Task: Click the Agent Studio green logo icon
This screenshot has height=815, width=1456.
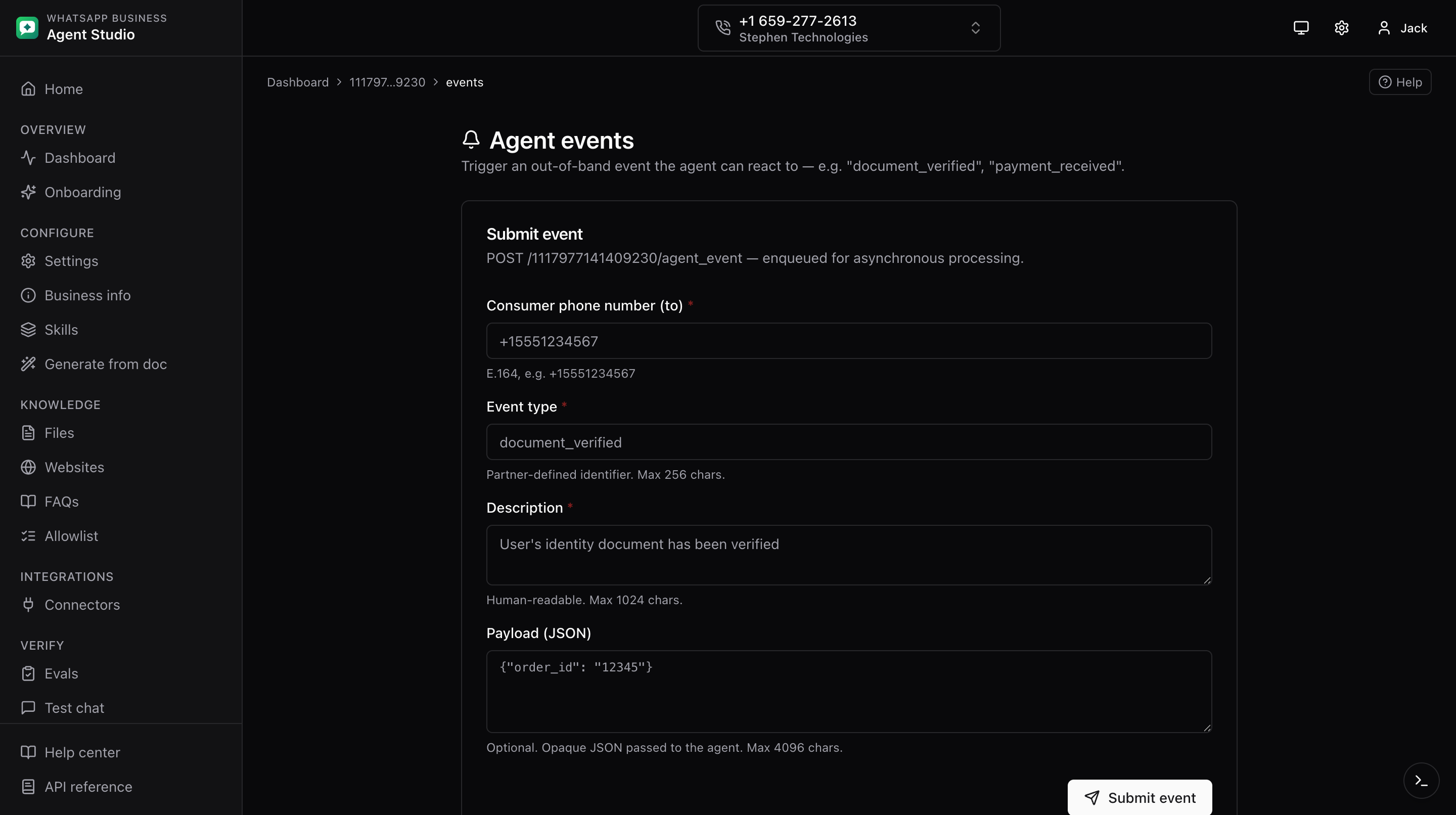Action: 27,28
